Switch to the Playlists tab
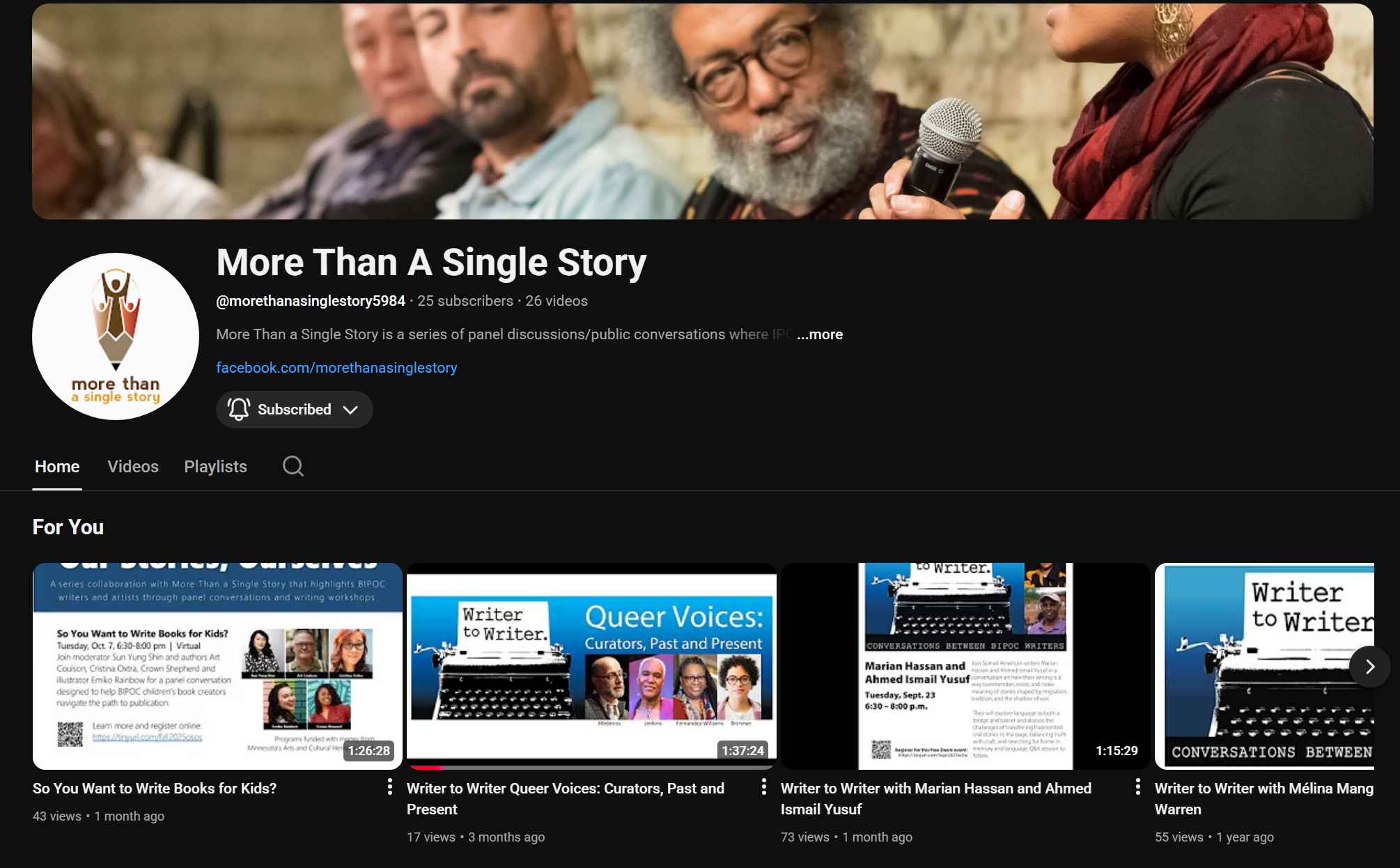Screen dimensions: 1400x868 215,466
